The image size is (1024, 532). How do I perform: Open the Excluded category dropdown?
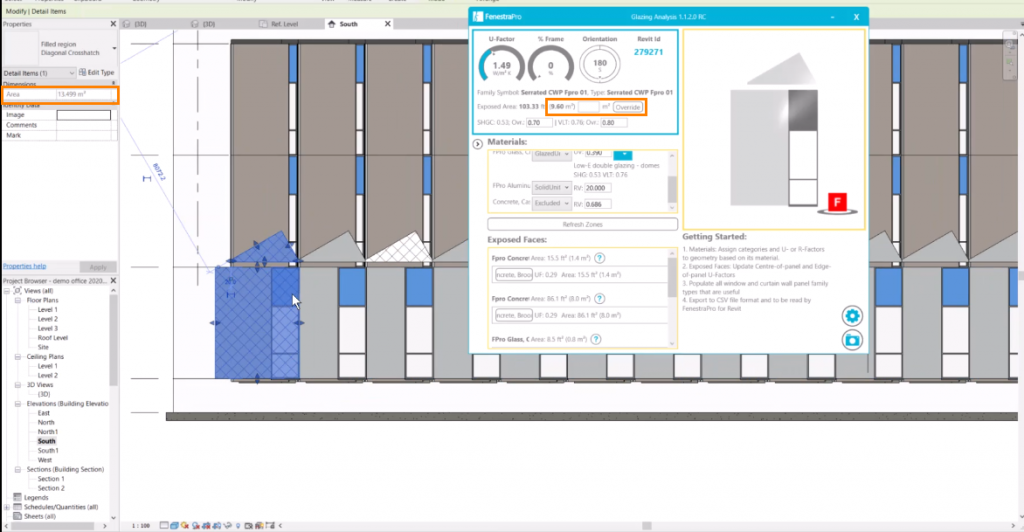coord(551,203)
